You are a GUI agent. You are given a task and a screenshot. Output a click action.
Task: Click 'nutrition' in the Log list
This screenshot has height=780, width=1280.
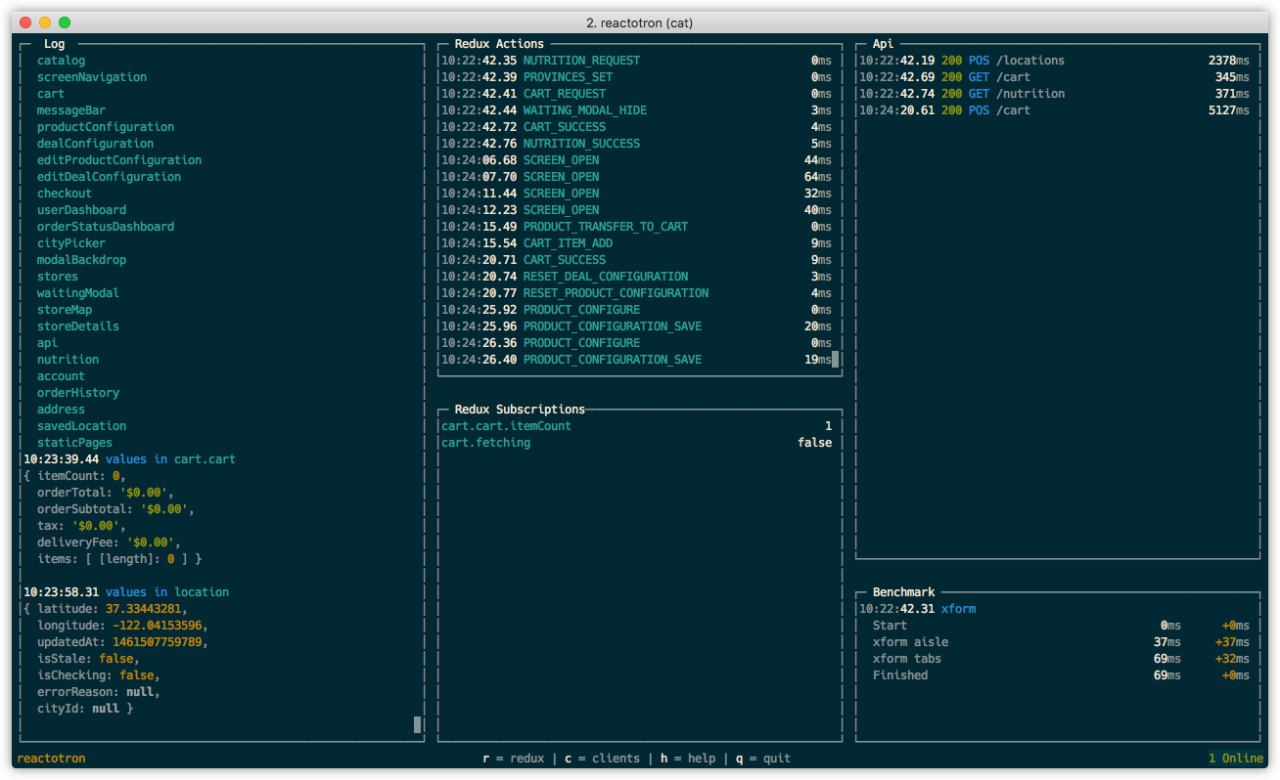pyautogui.click(x=68, y=359)
